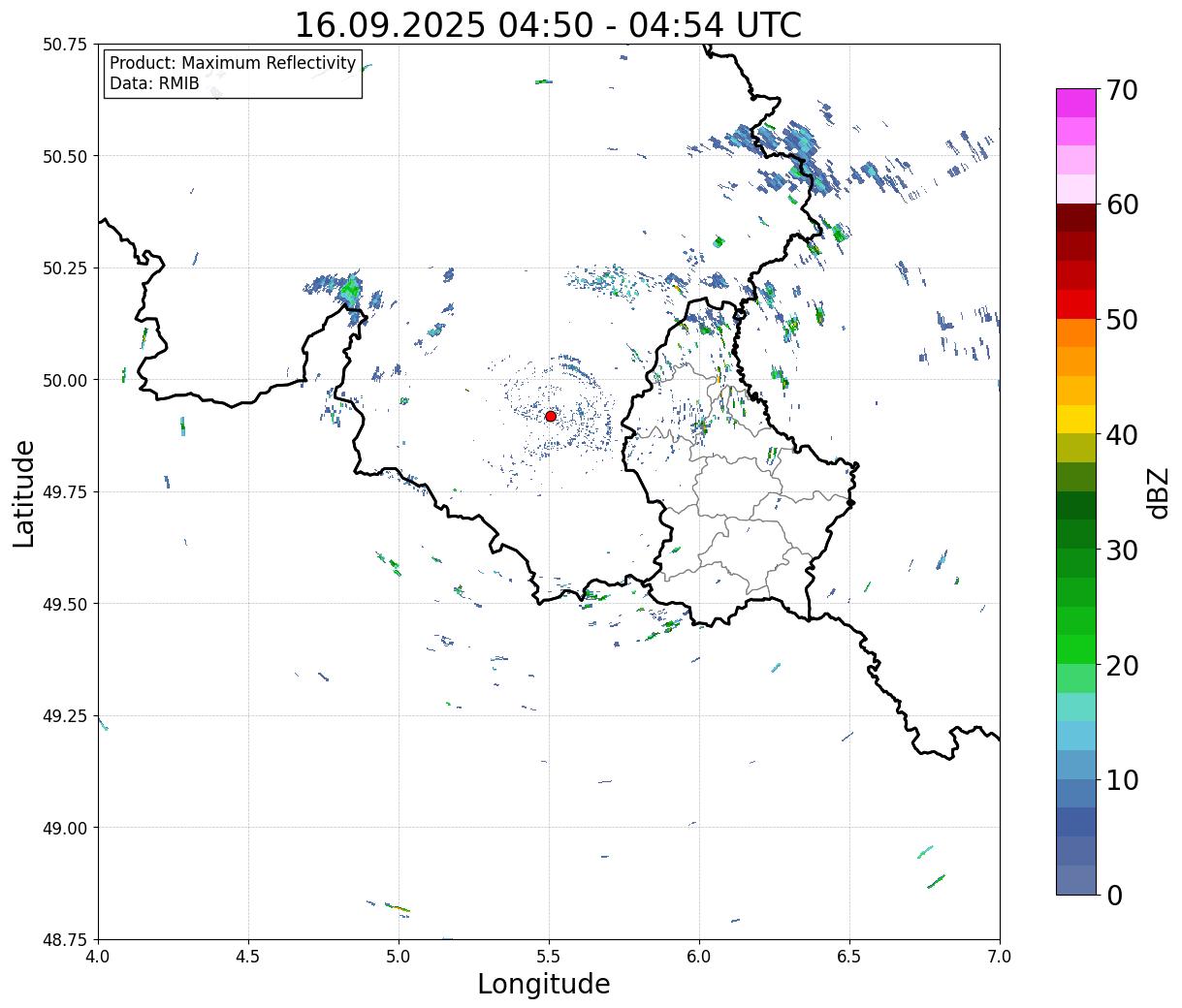Click the red radar location marker
This screenshot has height=1008, width=1182.
tap(550, 416)
